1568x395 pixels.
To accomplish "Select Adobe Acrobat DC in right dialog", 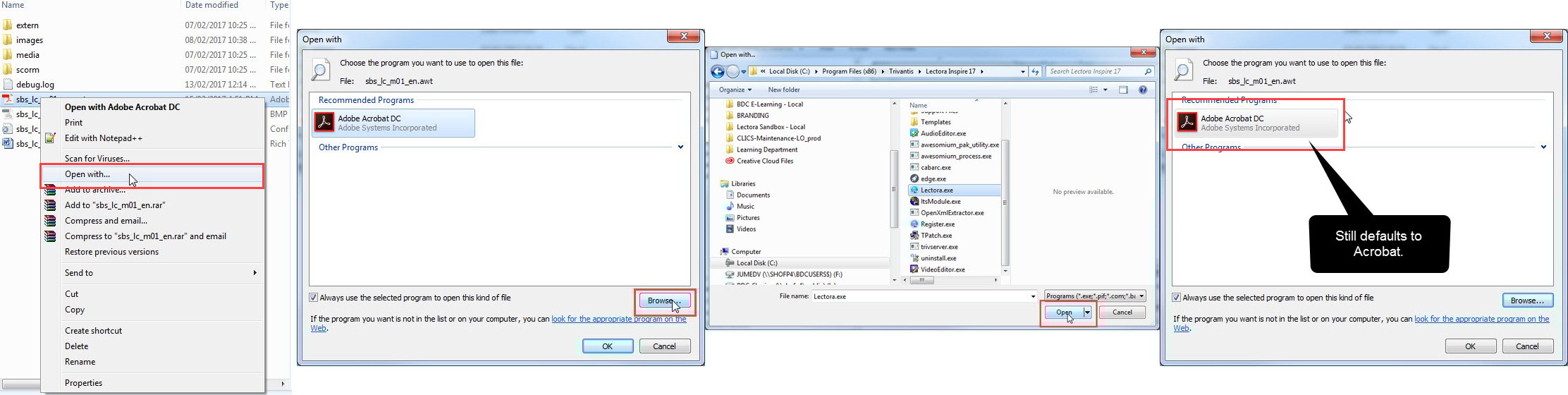I will pos(1257,123).
